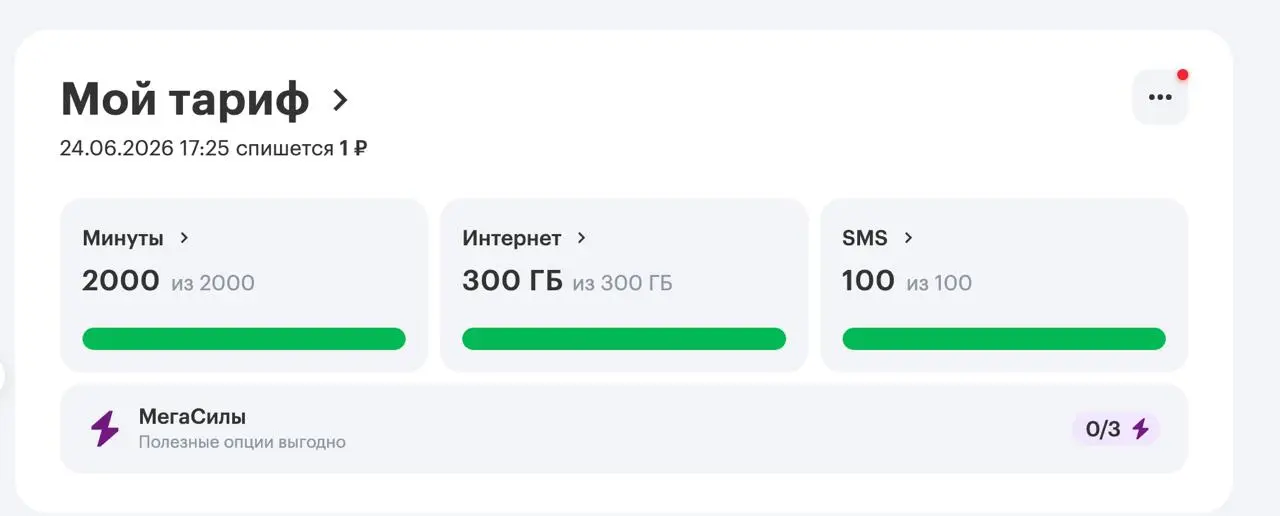This screenshot has width=1280, height=516.
Task: Open the МегаСилы options row
Action: 624,429
